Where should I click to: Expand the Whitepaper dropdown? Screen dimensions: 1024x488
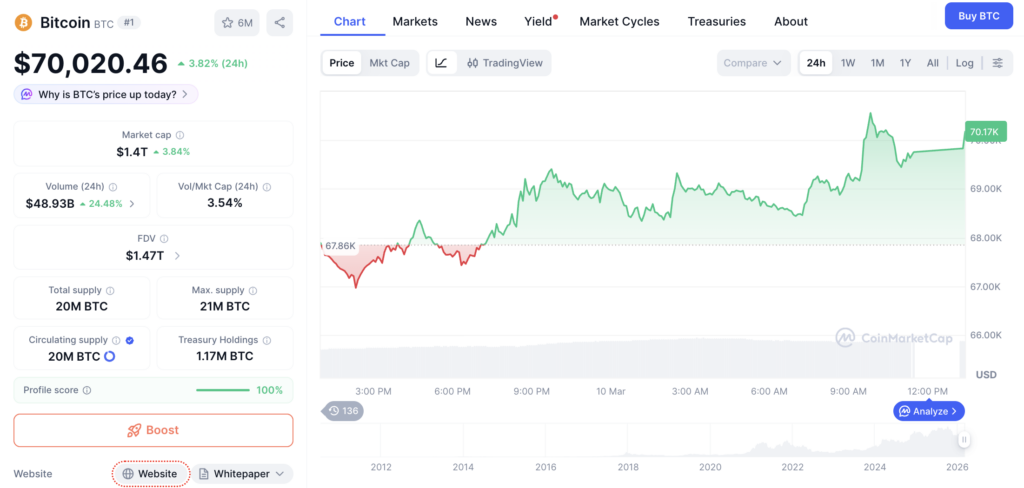[x=242, y=474]
